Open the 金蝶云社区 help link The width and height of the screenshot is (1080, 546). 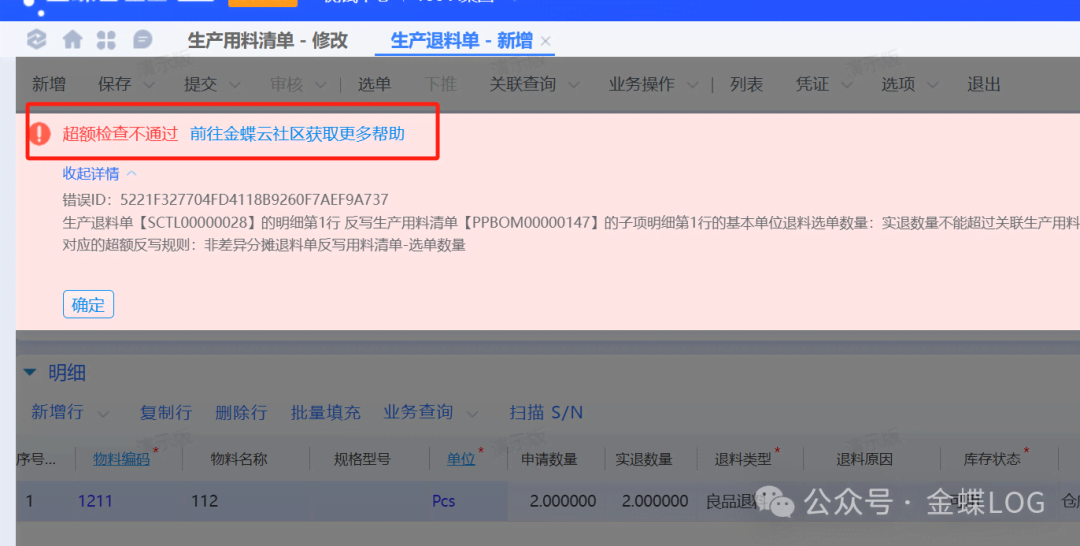pyautogui.click(x=297, y=134)
